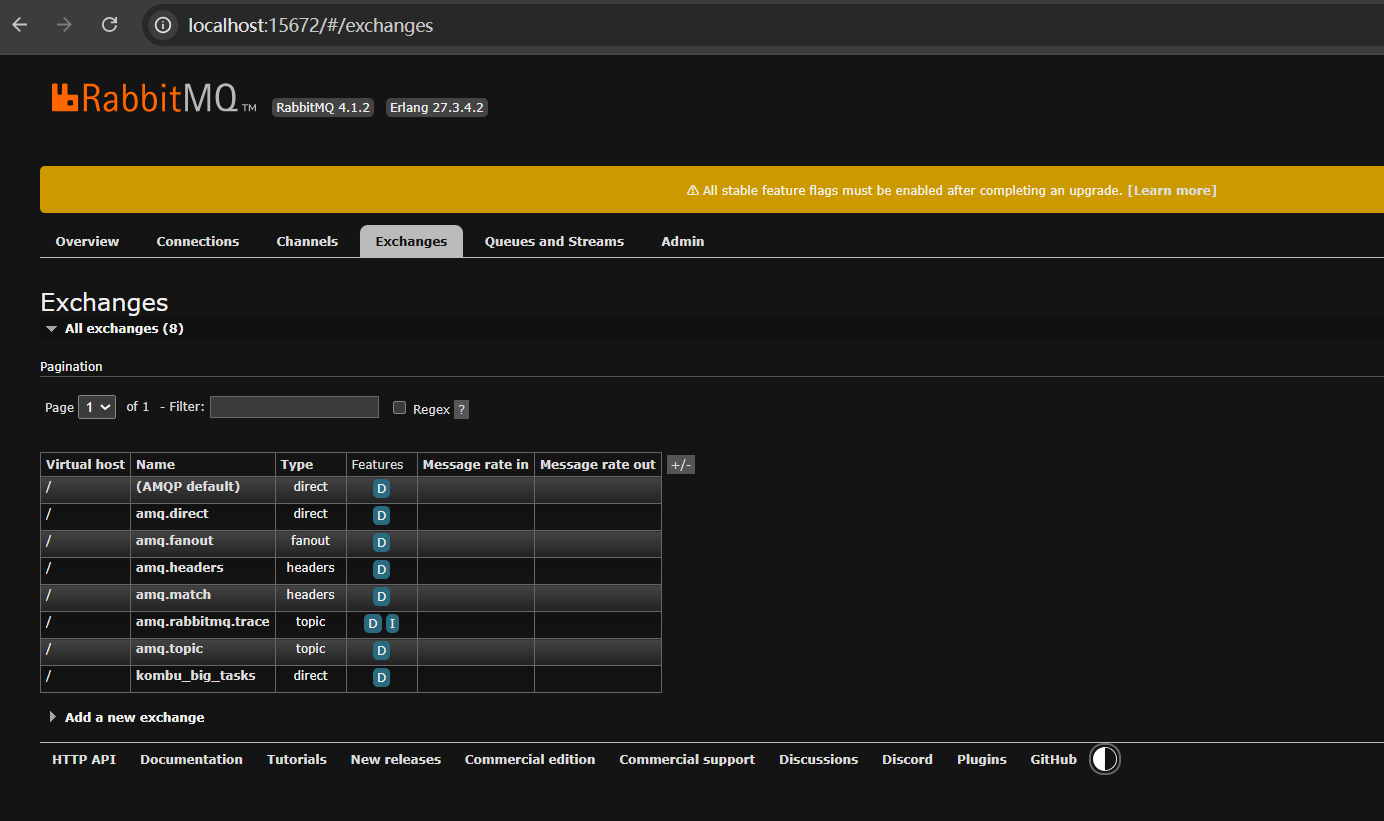The image size is (1384, 821).
Task: Open the amq.match exchange
Action: click(174, 595)
